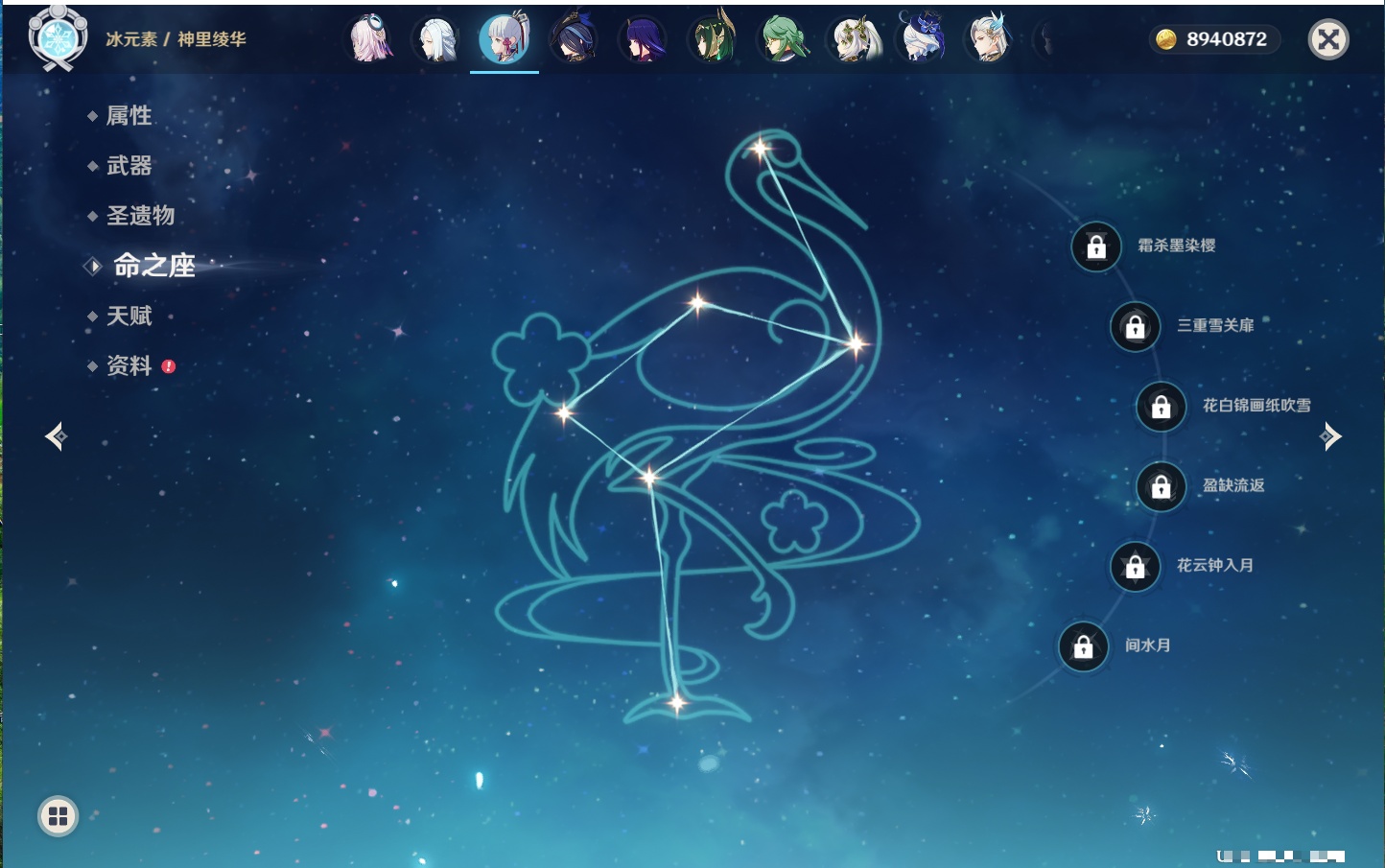Click the star at the crane's head
This screenshot has height=868, width=1385.
(760, 149)
